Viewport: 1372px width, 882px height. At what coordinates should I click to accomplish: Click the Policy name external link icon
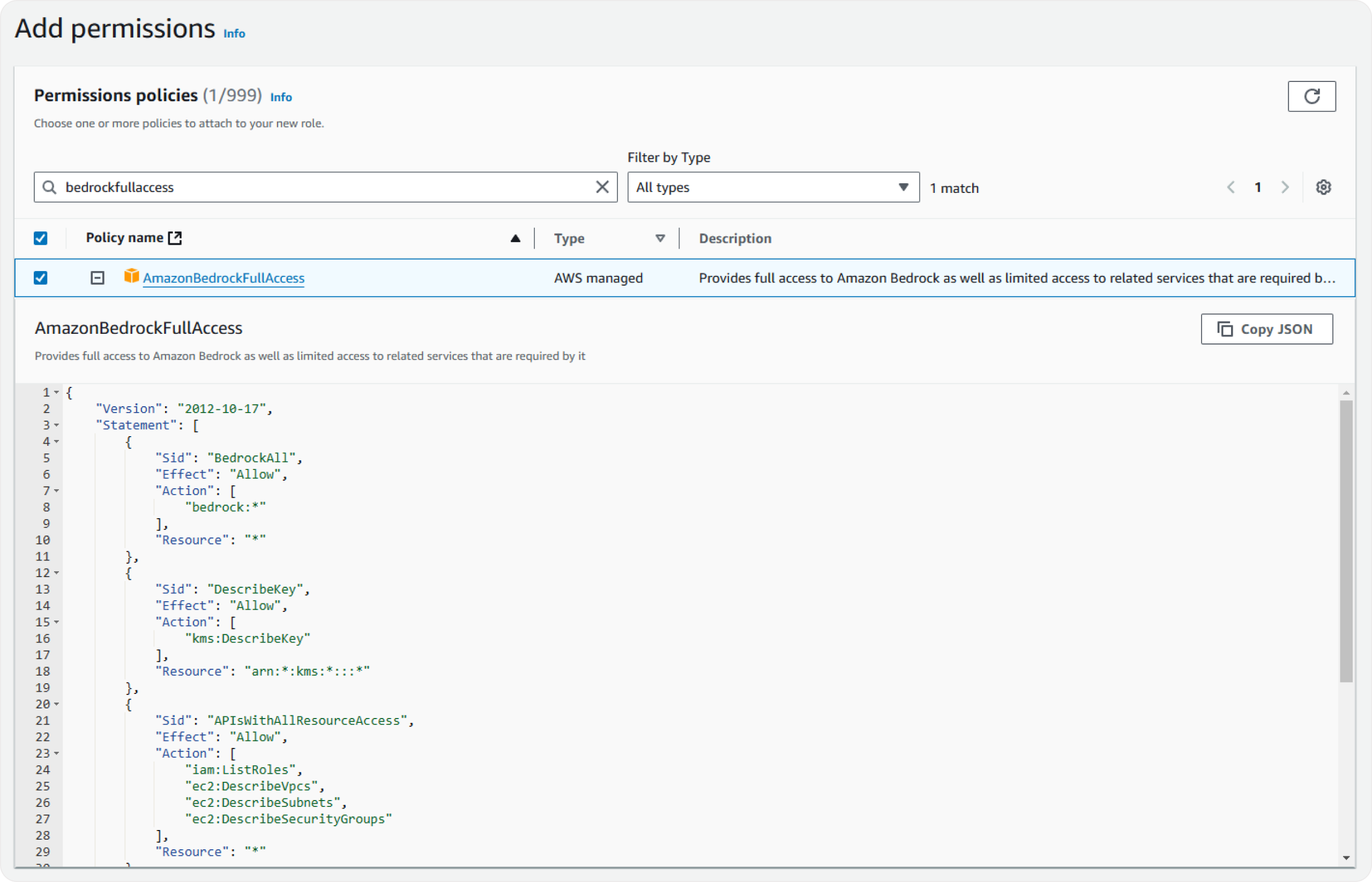(175, 238)
